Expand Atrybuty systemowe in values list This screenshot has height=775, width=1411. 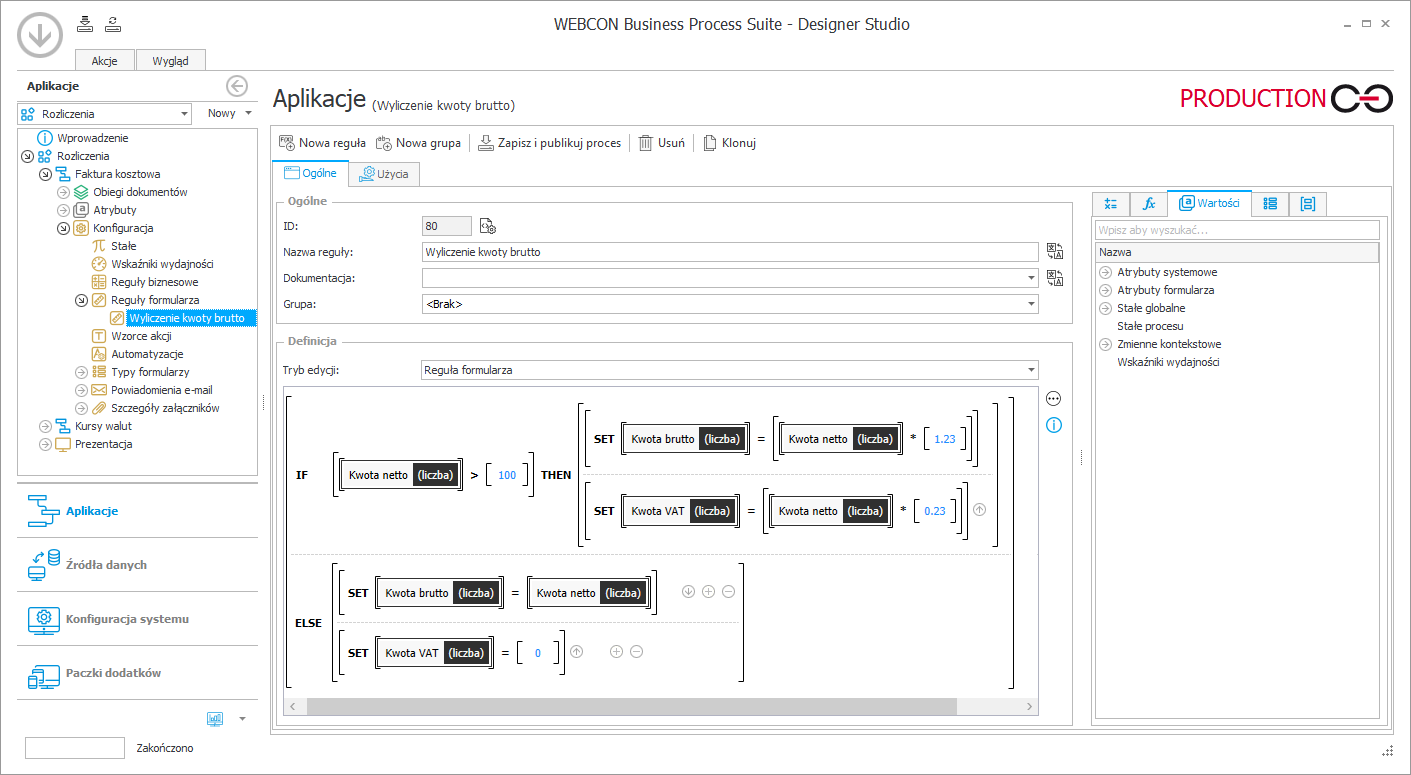[1105, 272]
